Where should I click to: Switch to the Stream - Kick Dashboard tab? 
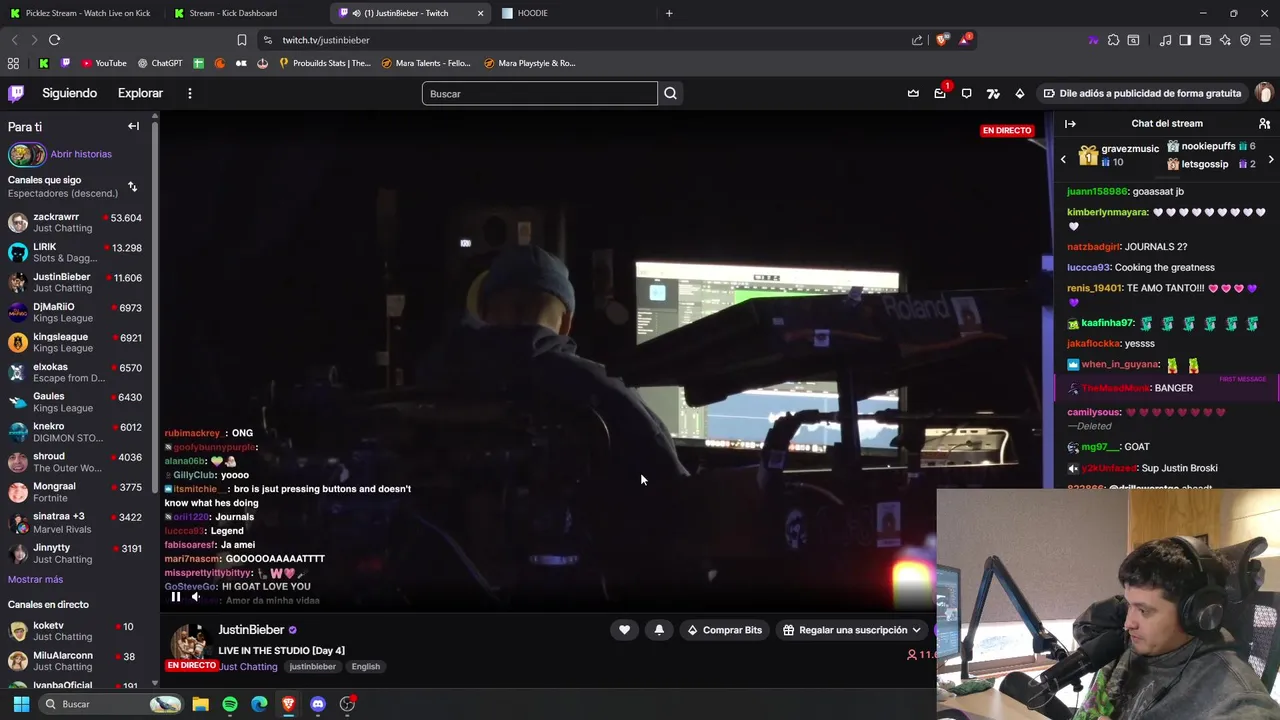tap(245, 13)
